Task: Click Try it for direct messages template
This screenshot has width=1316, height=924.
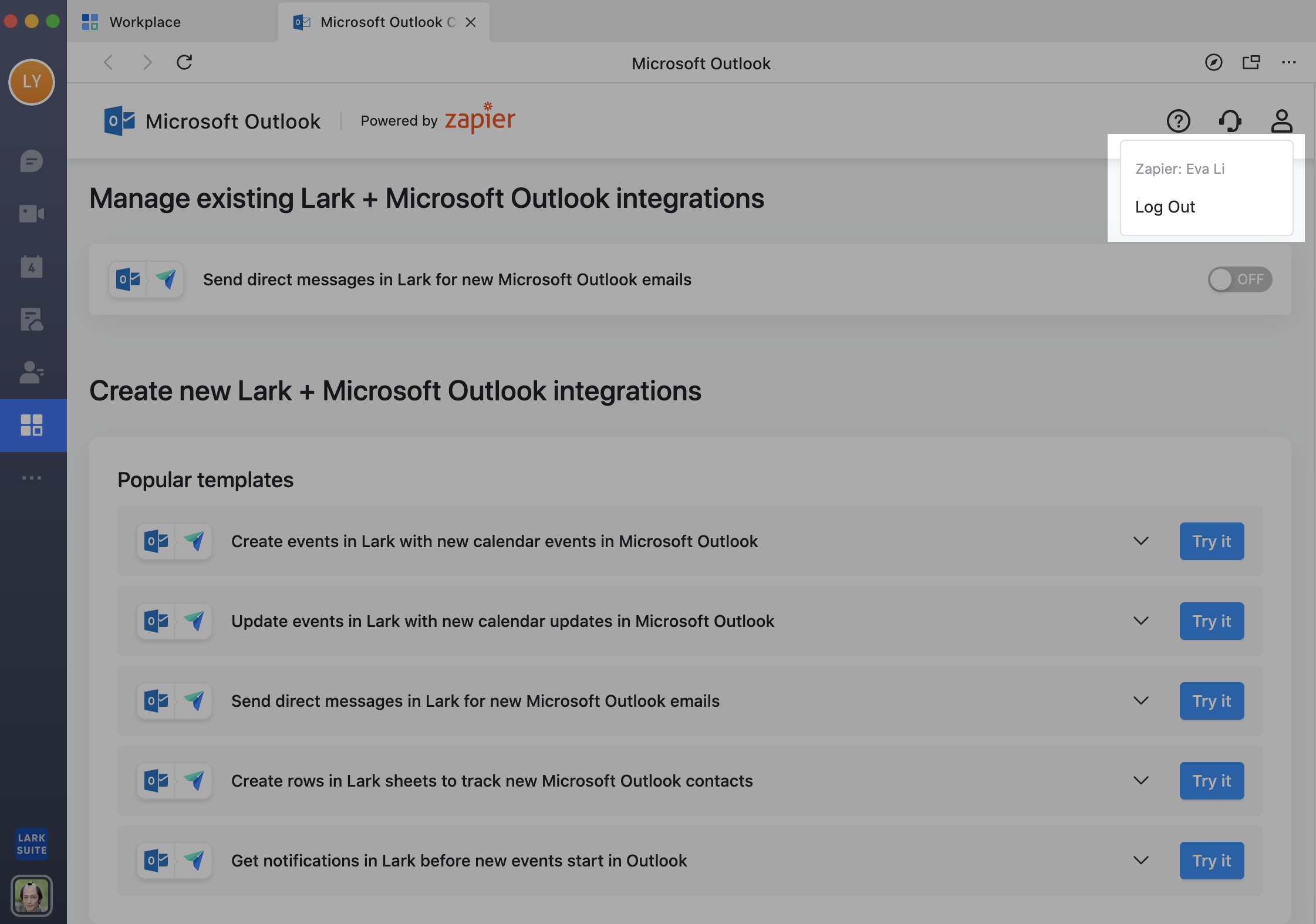Action: (1212, 701)
